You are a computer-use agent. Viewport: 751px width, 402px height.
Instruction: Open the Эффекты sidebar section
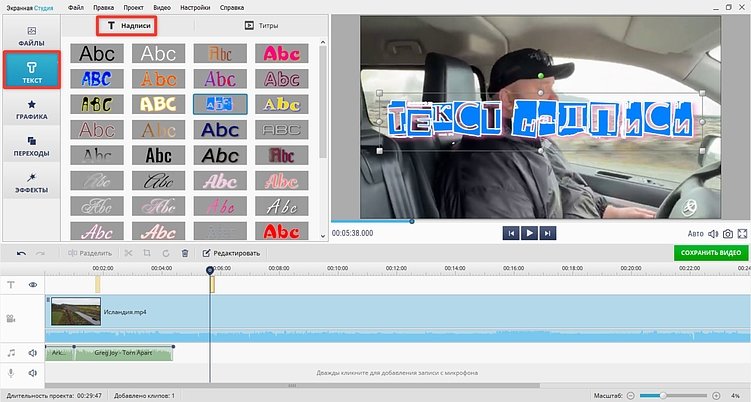(x=32, y=183)
